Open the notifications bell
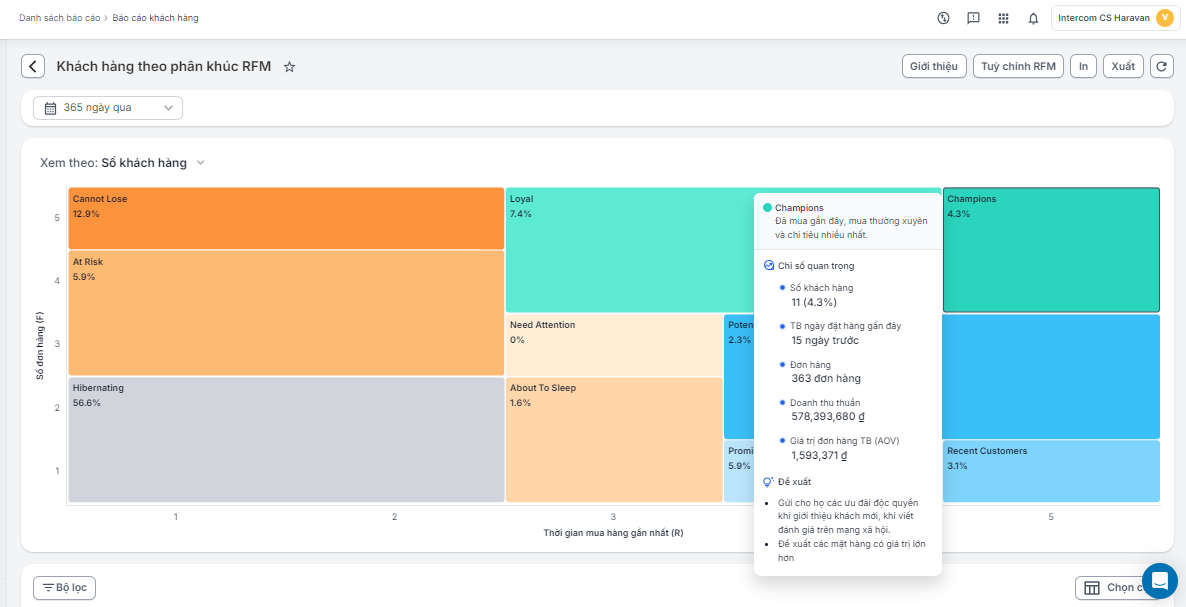The width and height of the screenshot is (1186, 607). click(1033, 18)
